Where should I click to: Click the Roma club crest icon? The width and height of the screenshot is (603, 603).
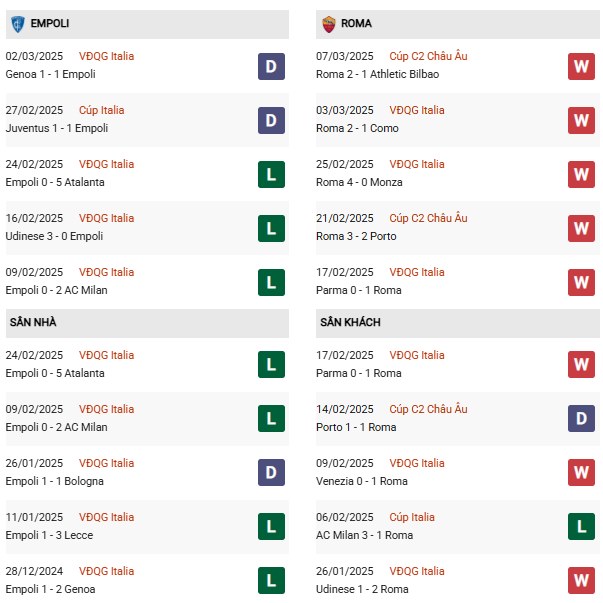(329, 23)
